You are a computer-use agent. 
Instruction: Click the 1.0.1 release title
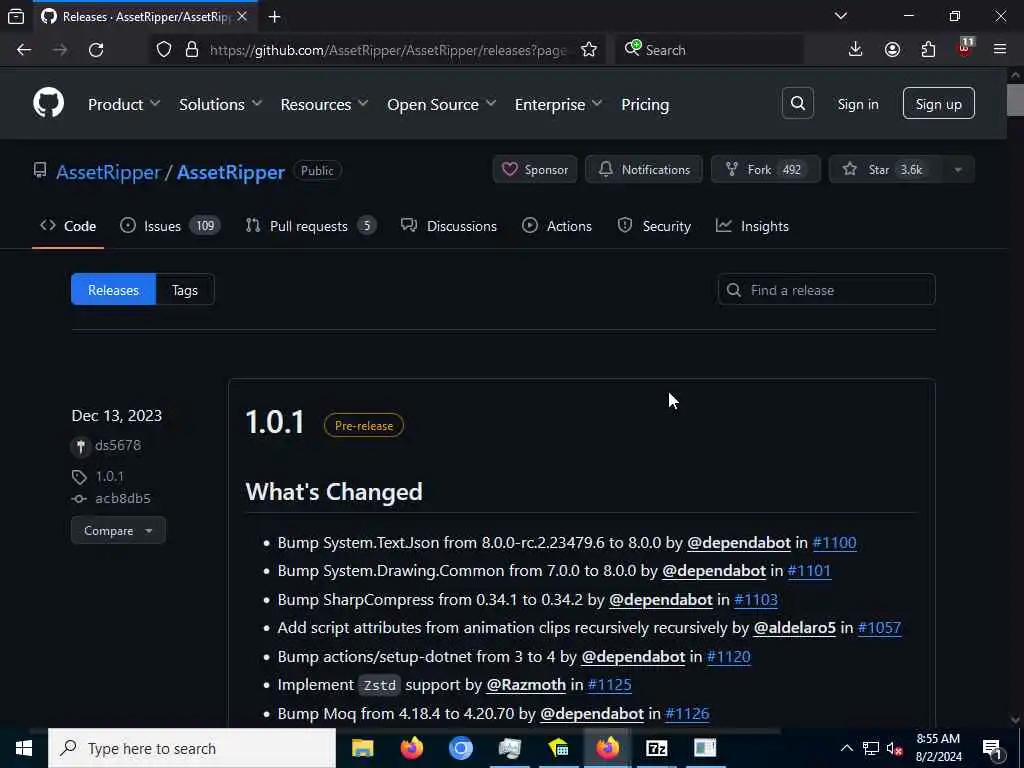click(x=274, y=423)
